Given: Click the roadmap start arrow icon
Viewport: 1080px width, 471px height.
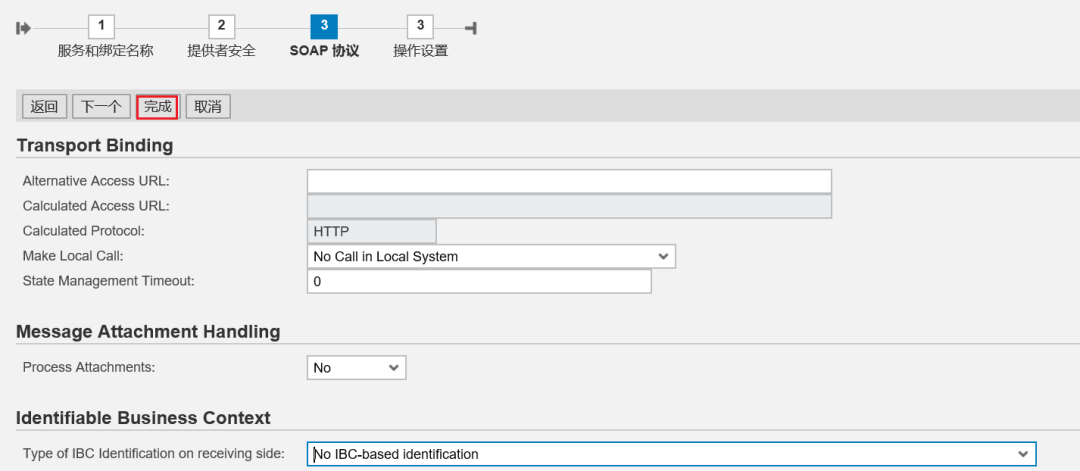Looking at the screenshot, I should [x=23, y=28].
